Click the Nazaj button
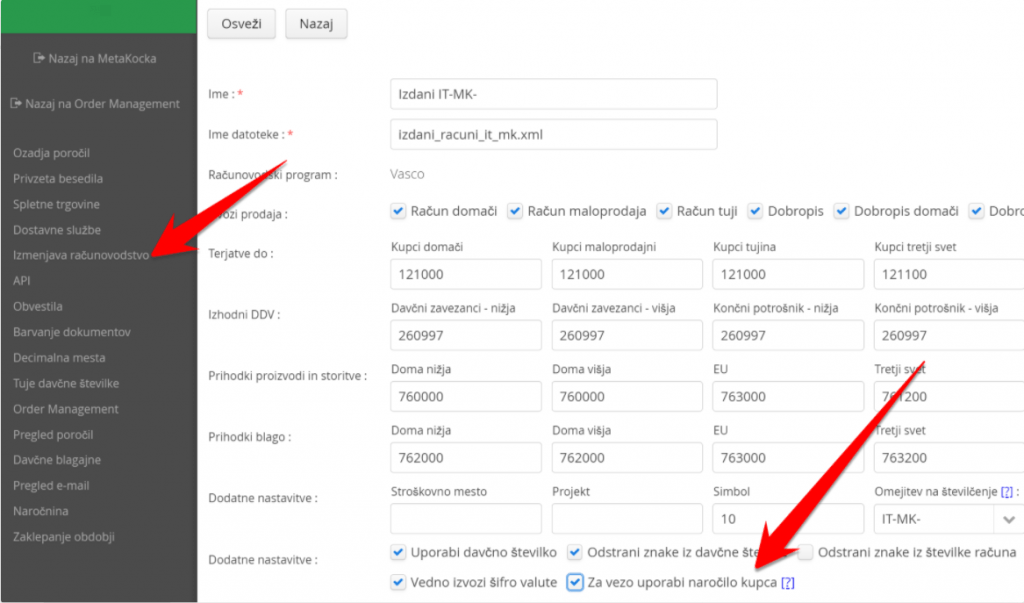This screenshot has width=1024, height=603. [x=316, y=24]
